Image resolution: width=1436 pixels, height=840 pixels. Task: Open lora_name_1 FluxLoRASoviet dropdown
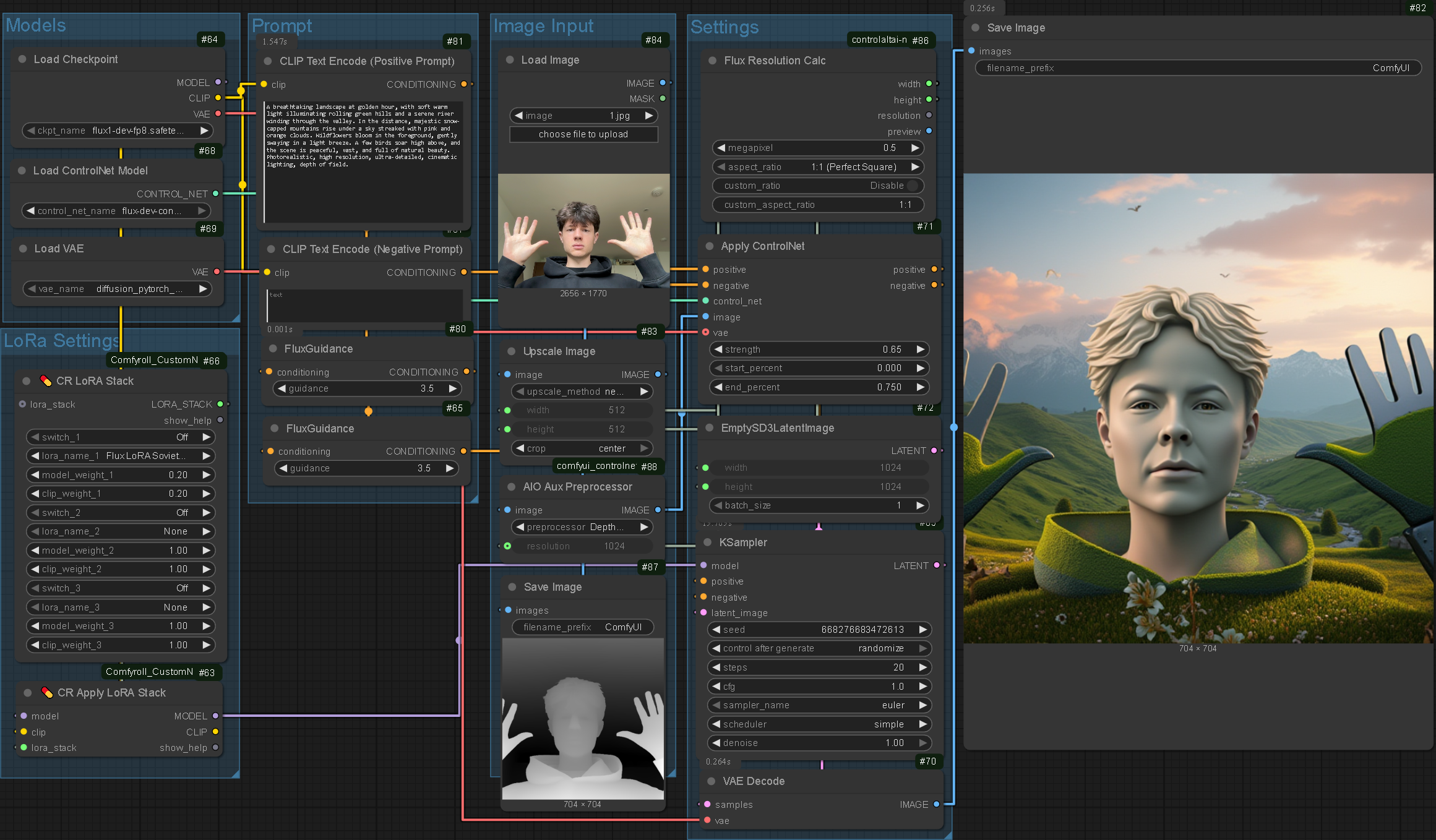[x=121, y=456]
